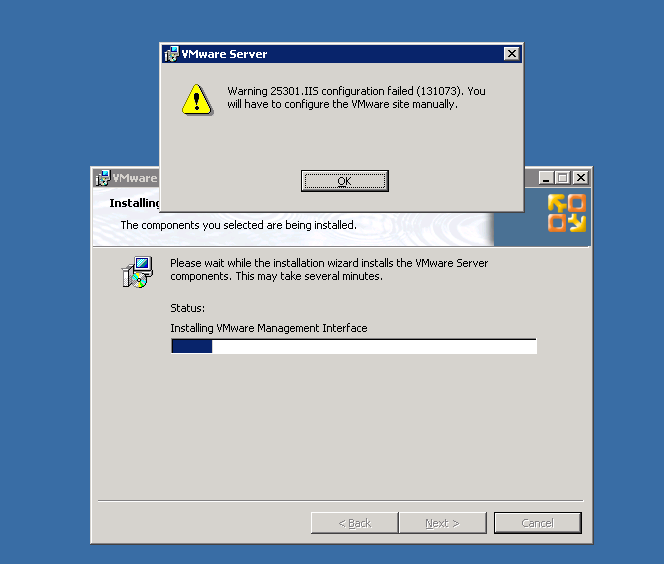Click the Status label

(188, 308)
